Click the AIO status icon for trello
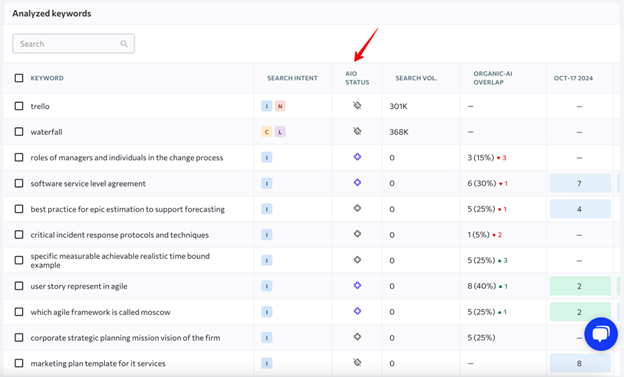Viewport: 624px width, 377px height. tap(357, 105)
